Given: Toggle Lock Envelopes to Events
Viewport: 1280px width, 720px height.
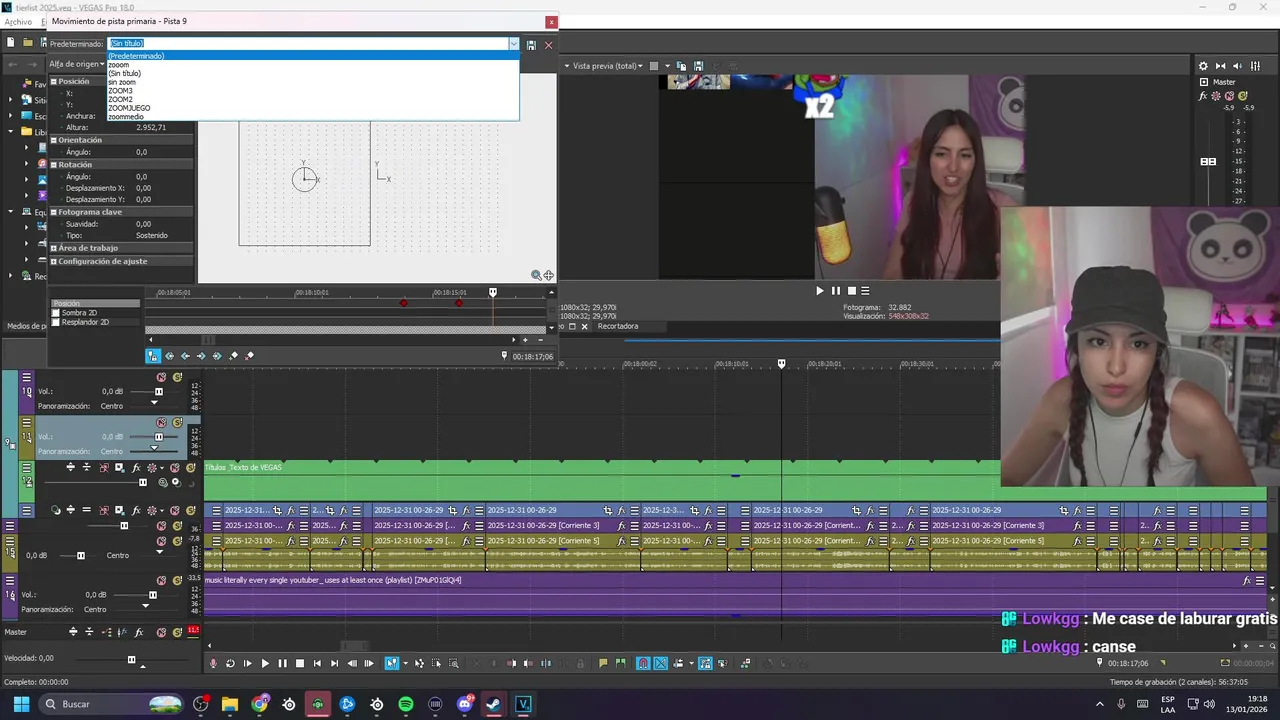Looking at the screenshot, I should click(705, 663).
